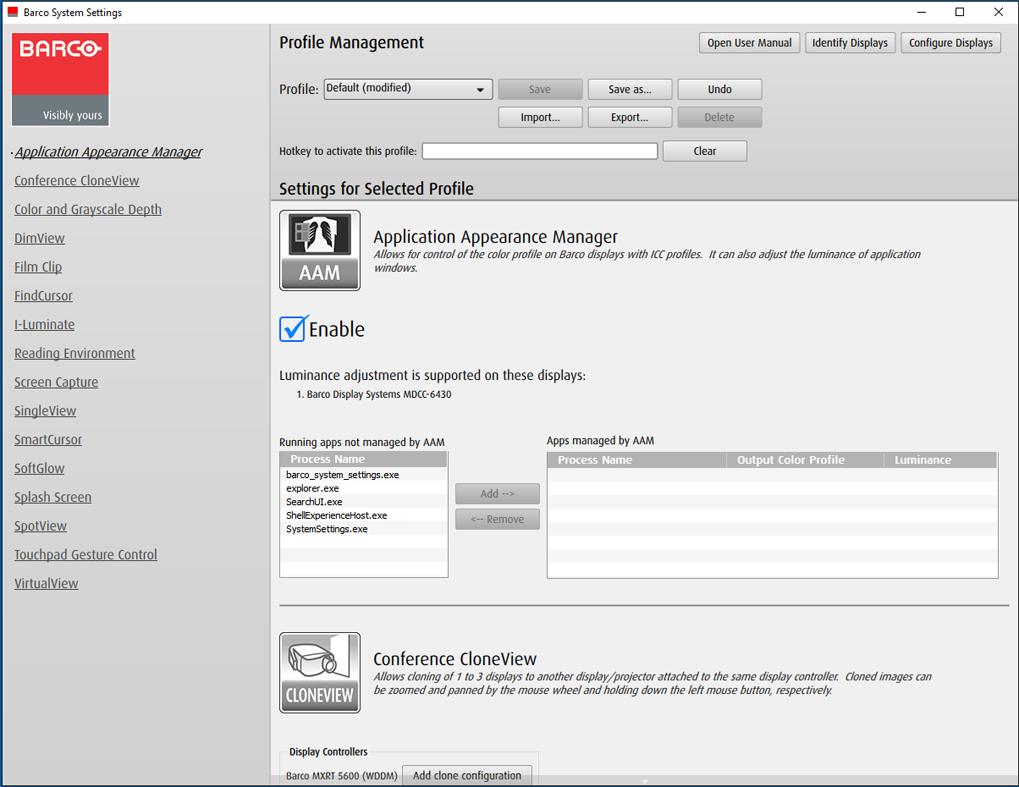Open the VirtualView link

click(x=46, y=584)
